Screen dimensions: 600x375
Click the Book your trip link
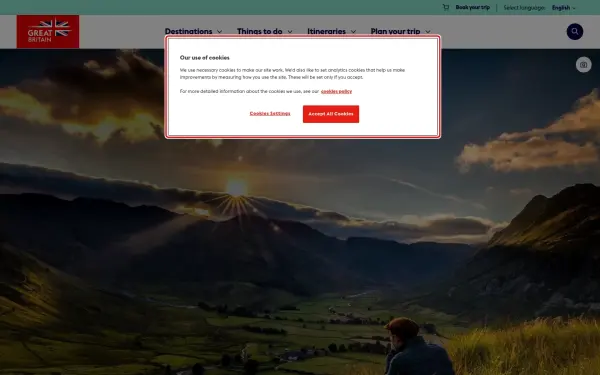click(x=473, y=7)
